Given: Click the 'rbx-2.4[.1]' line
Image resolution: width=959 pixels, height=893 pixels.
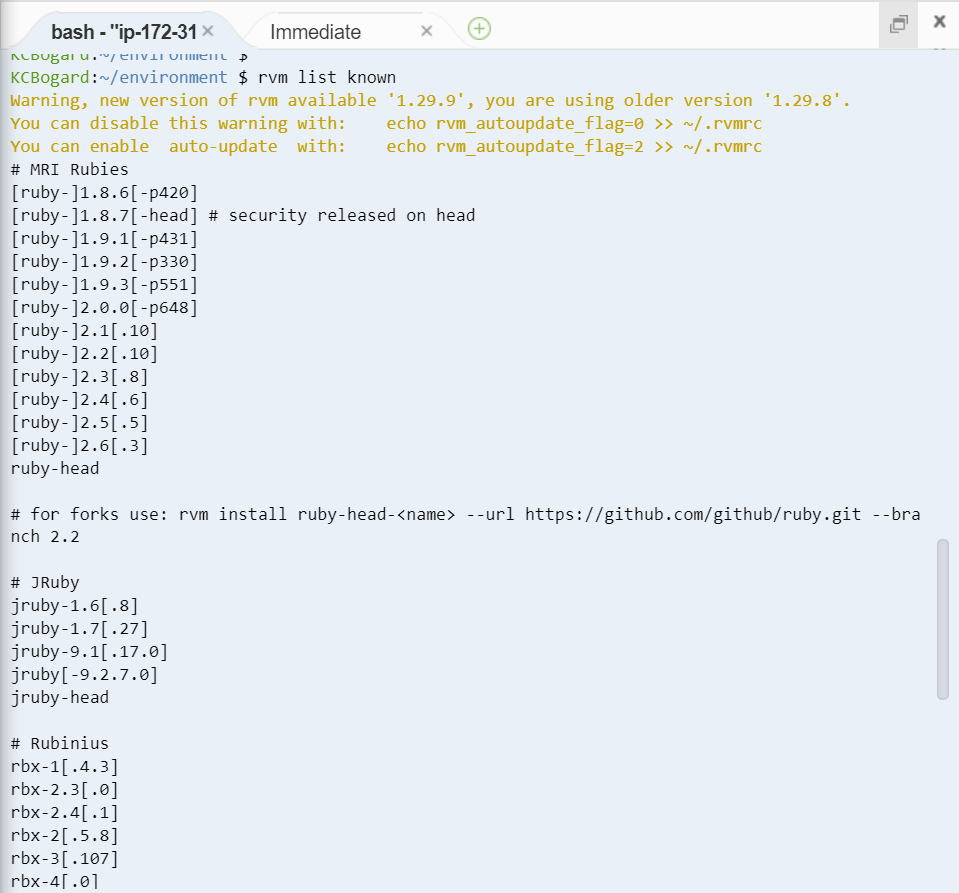Looking at the screenshot, I should [x=64, y=813].
